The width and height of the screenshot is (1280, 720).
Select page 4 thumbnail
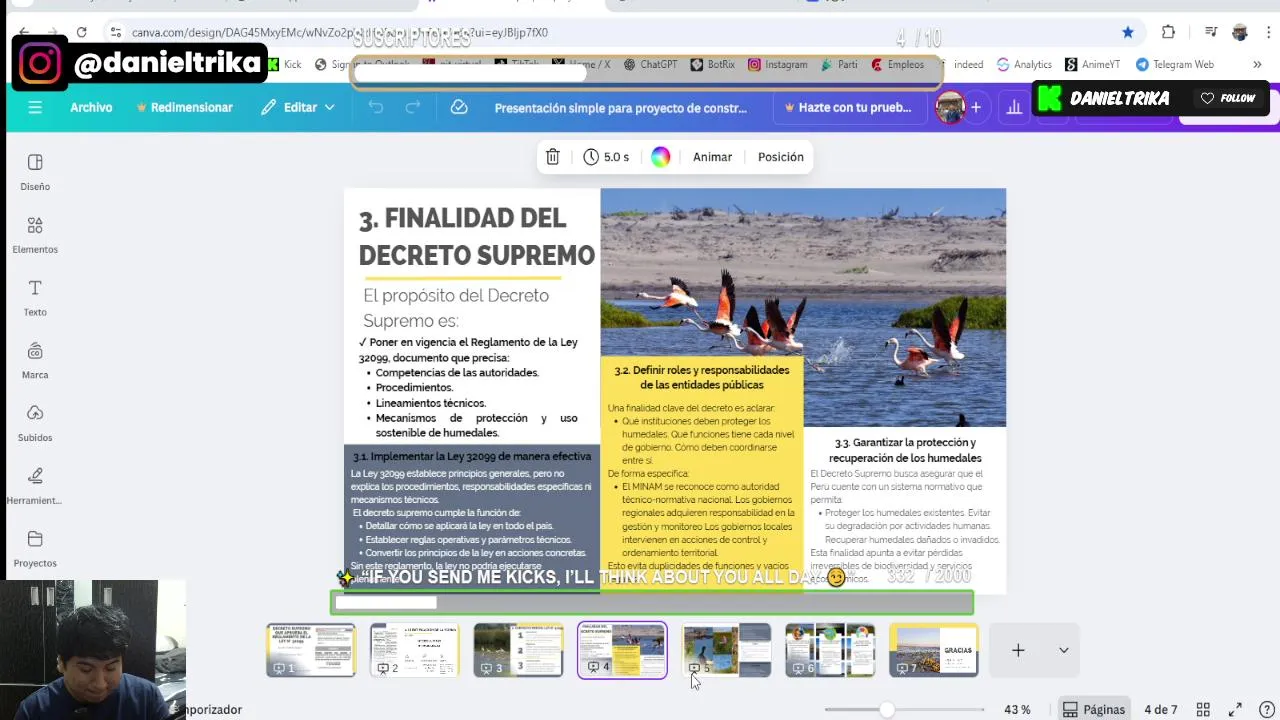pos(622,650)
